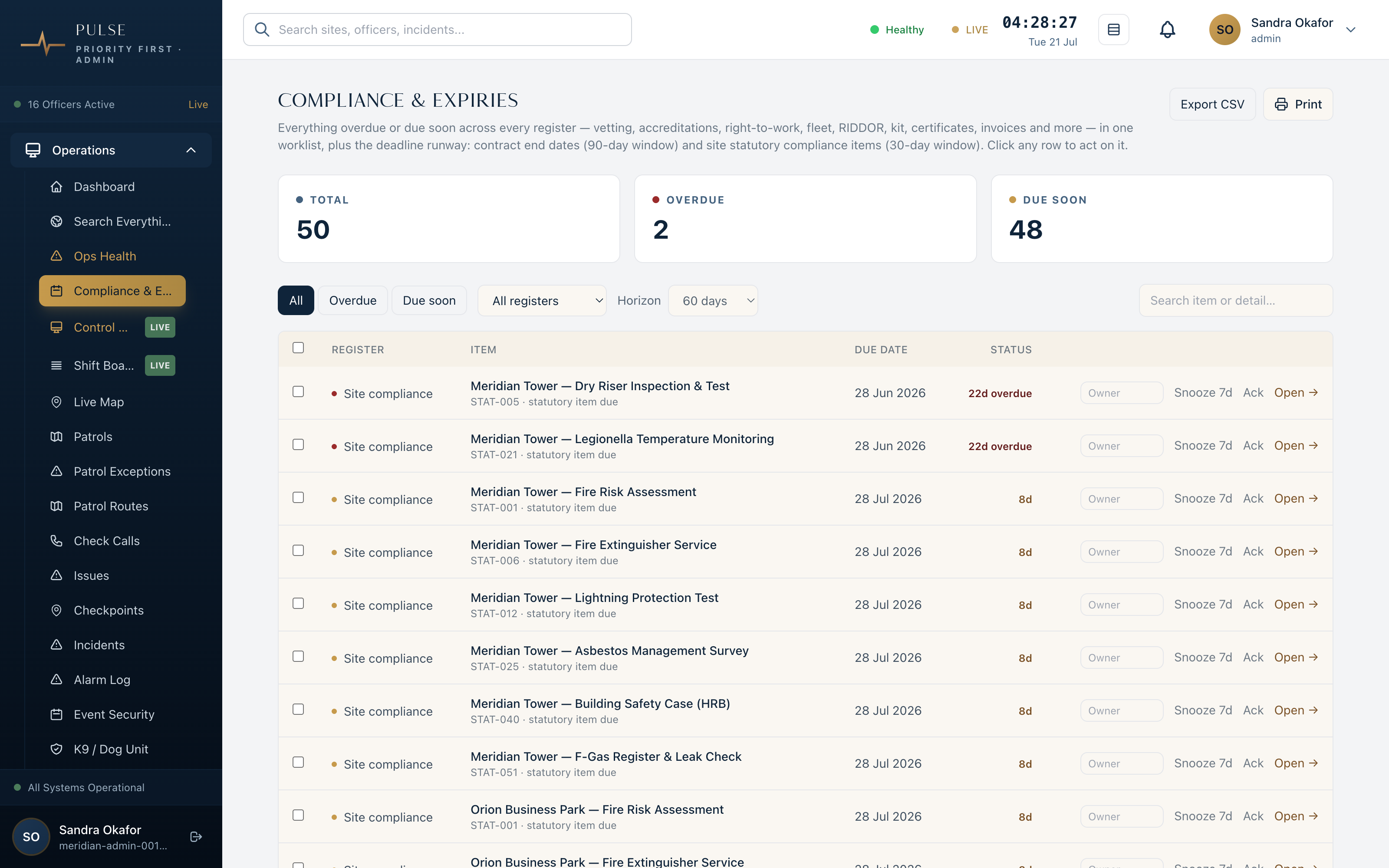Image resolution: width=1389 pixels, height=868 pixels.
Task: Check the Lightning Protection Test row
Action: tap(298, 603)
